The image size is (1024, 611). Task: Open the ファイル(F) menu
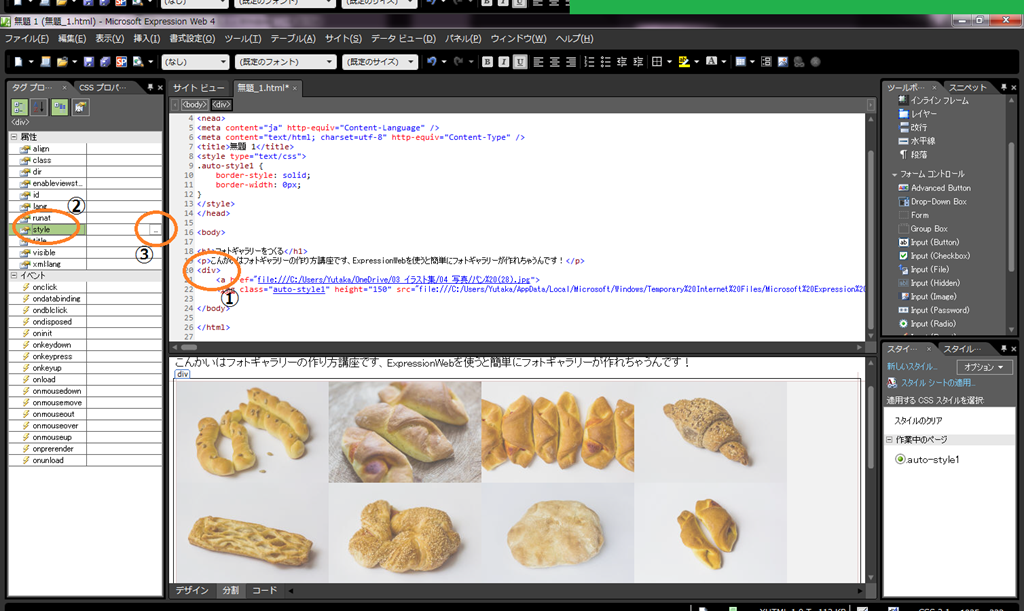tap(27, 39)
